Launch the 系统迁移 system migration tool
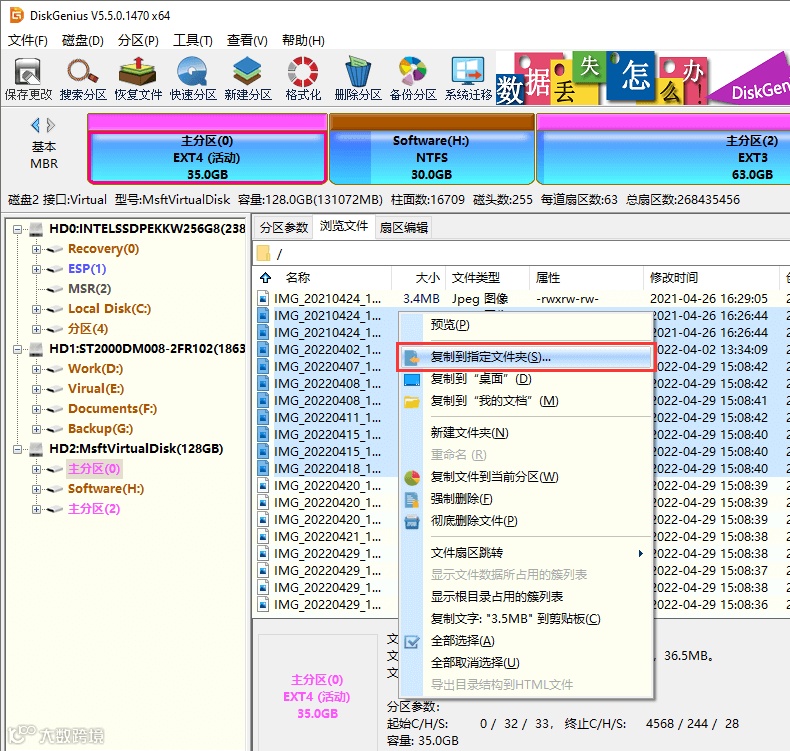Viewport: 790px width, 751px height. pyautogui.click(x=468, y=79)
